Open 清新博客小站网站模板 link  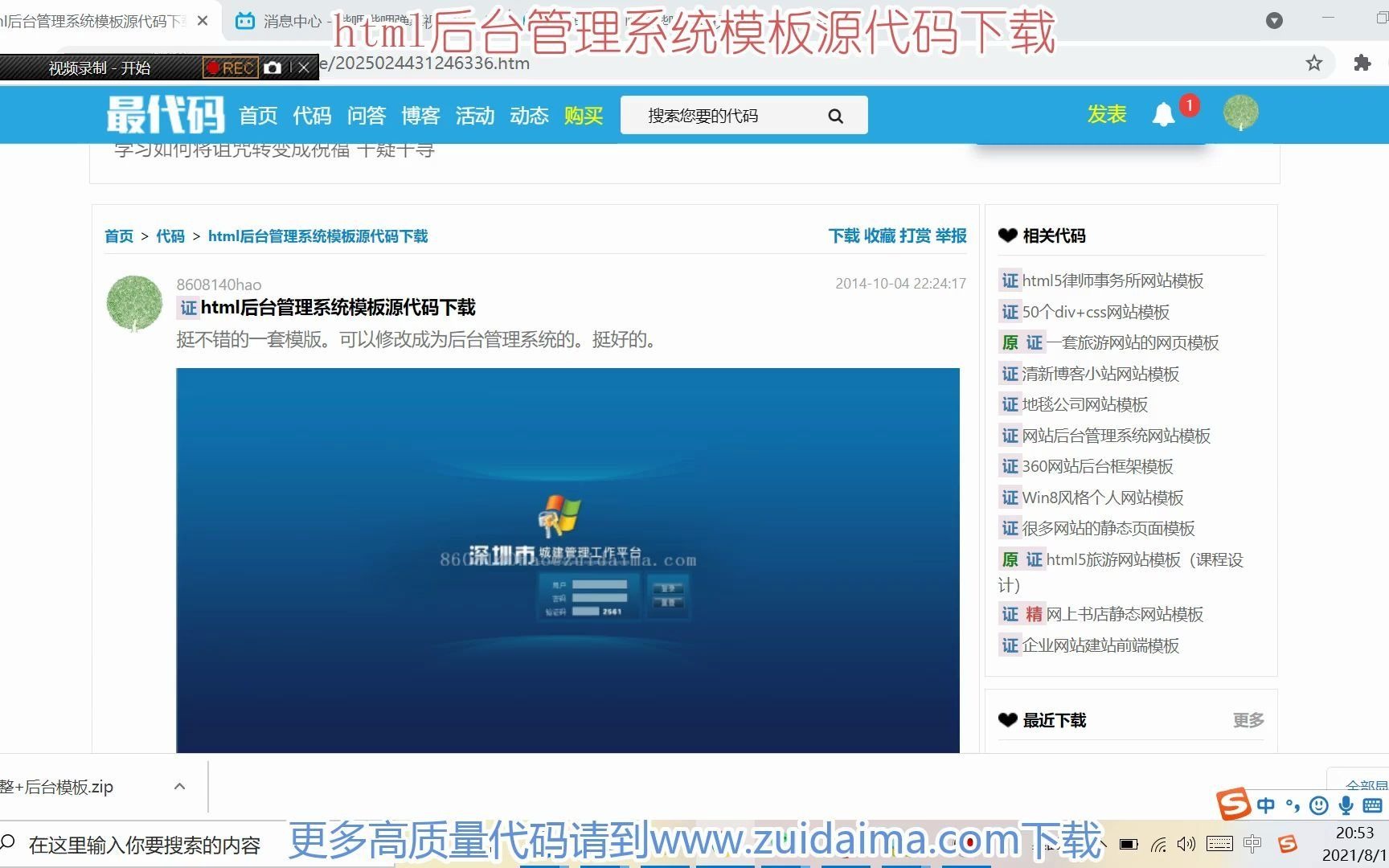pyautogui.click(x=1100, y=374)
